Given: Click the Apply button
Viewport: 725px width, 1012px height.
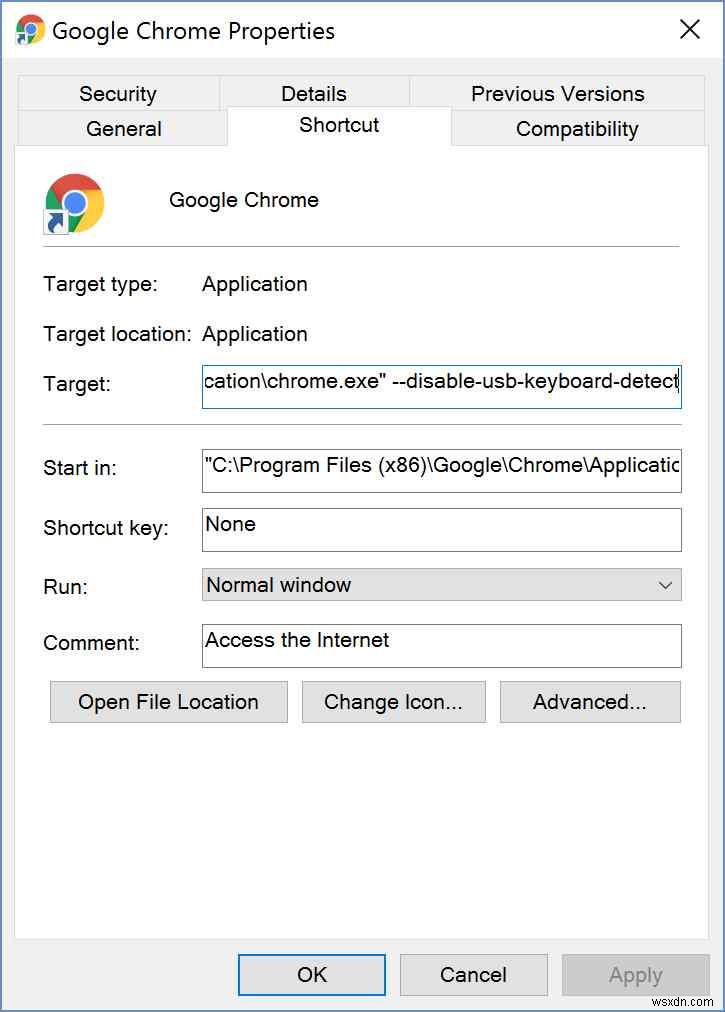Looking at the screenshot, I should [635, 974].
